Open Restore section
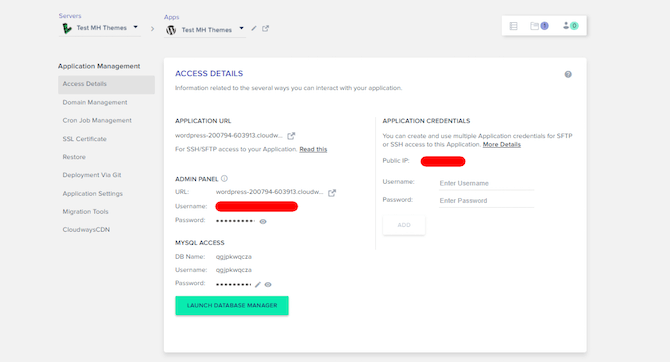The width and height of the screenshot is (670, 362). 74,157
